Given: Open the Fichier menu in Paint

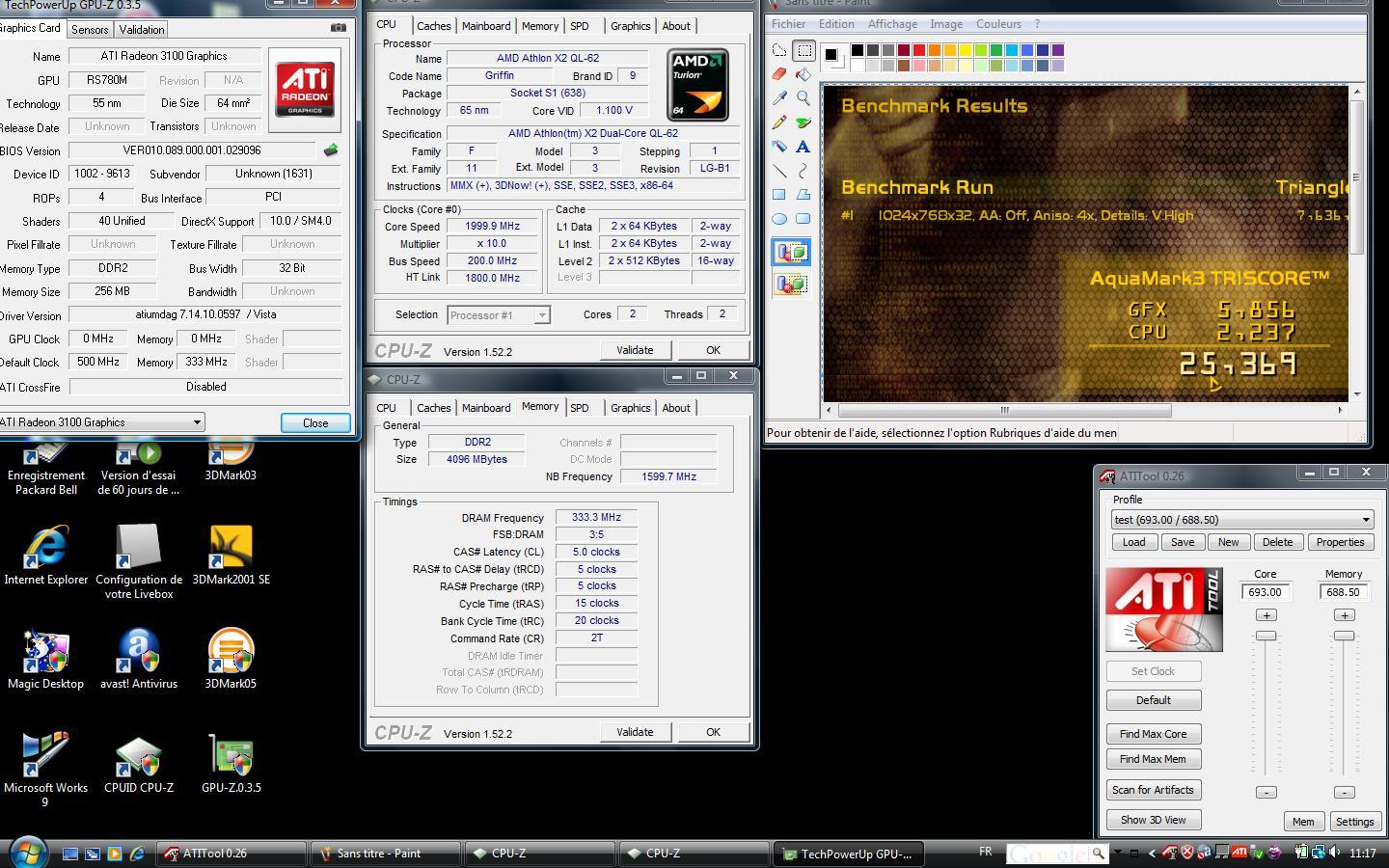Looking at the screenshot, I should pyautogui.click(x=788, y=24).
